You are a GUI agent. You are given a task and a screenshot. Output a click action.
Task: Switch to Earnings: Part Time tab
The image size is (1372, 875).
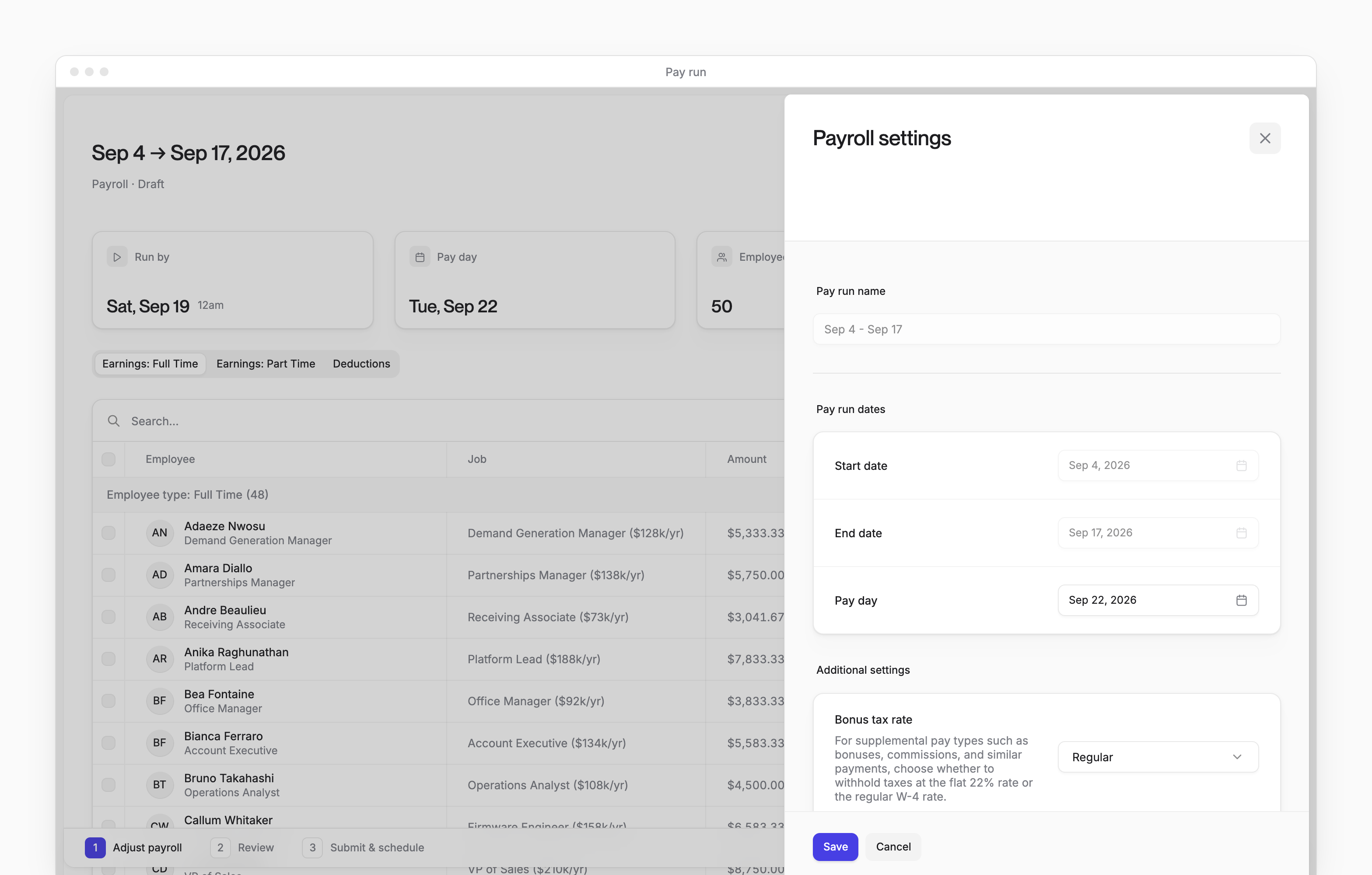pos(266,364)
